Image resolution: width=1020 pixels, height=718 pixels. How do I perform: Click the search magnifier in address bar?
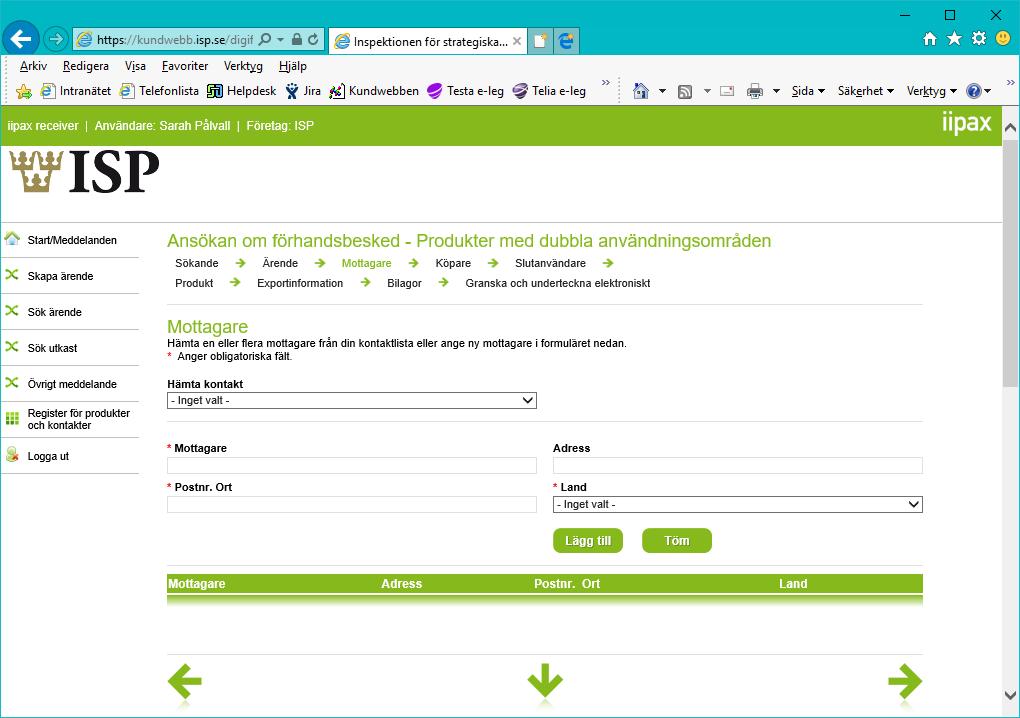(x=265, y=40)
